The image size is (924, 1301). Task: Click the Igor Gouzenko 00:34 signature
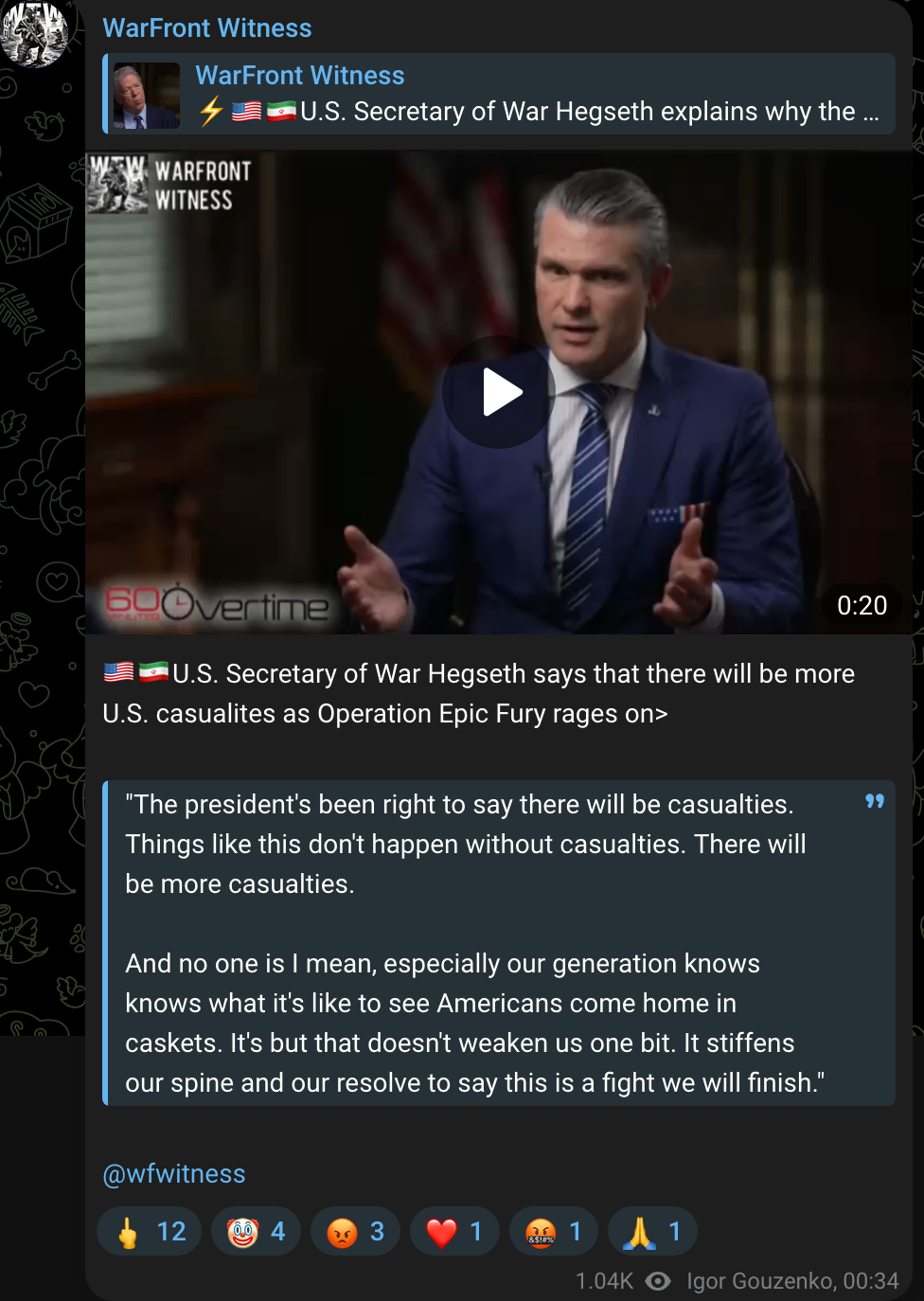(792, 1281)
